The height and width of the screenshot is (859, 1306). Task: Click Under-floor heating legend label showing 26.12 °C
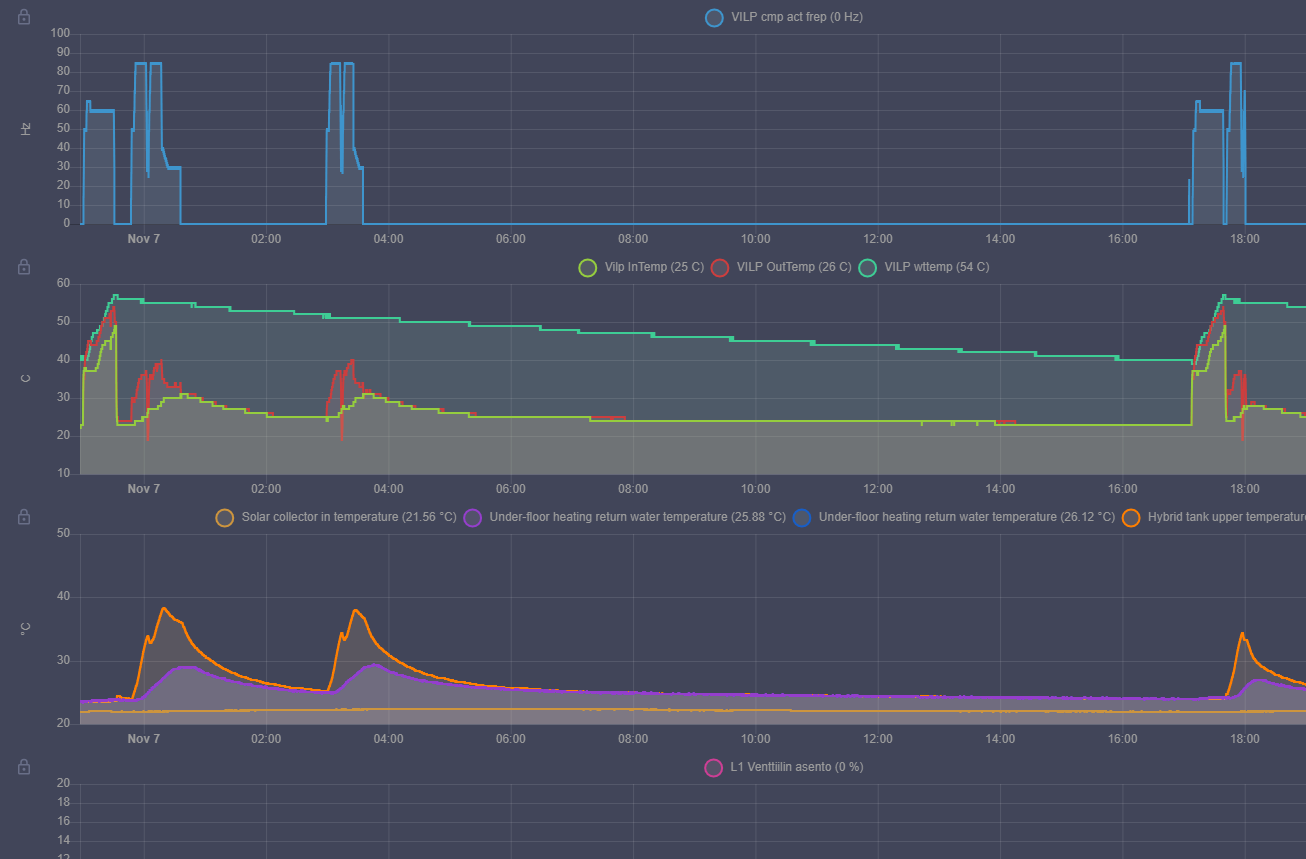pos(966,517)
